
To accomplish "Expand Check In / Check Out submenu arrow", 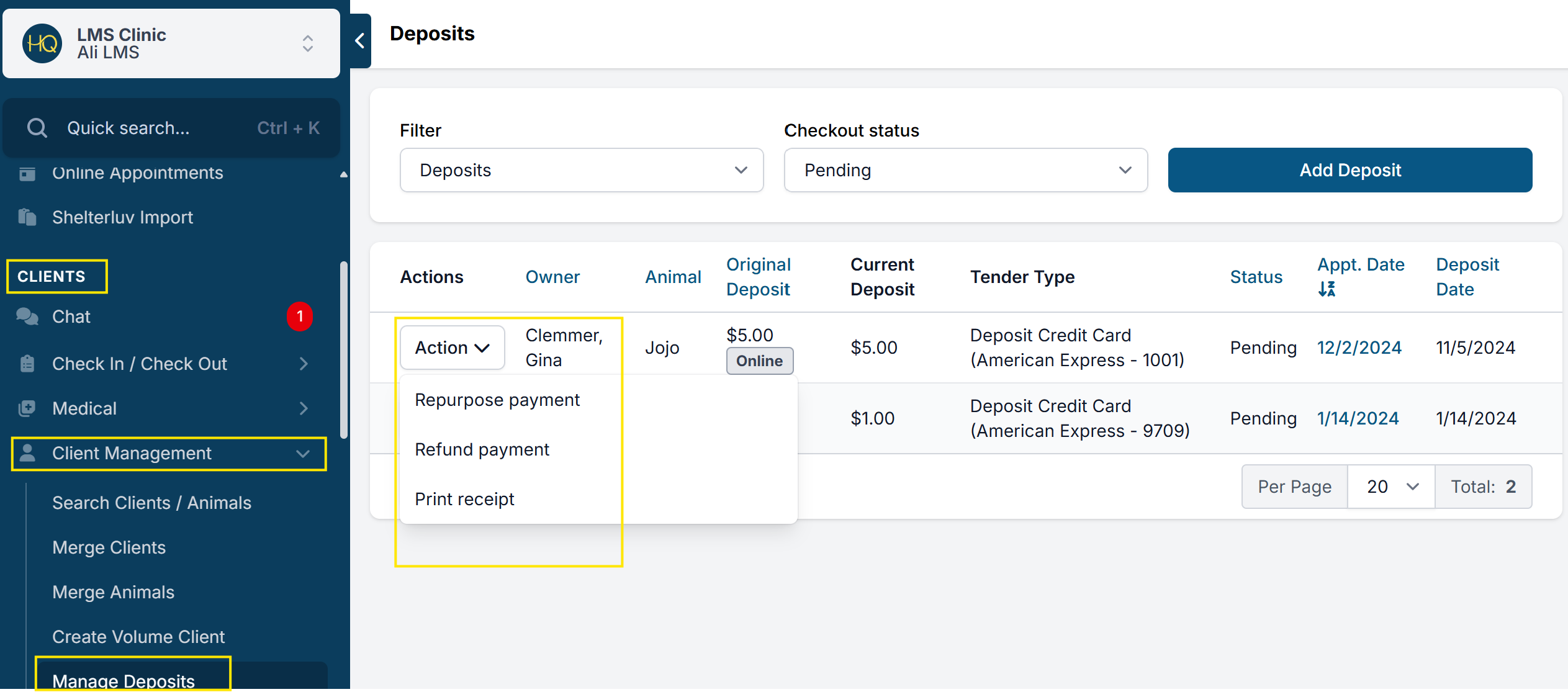I will 304,364.
